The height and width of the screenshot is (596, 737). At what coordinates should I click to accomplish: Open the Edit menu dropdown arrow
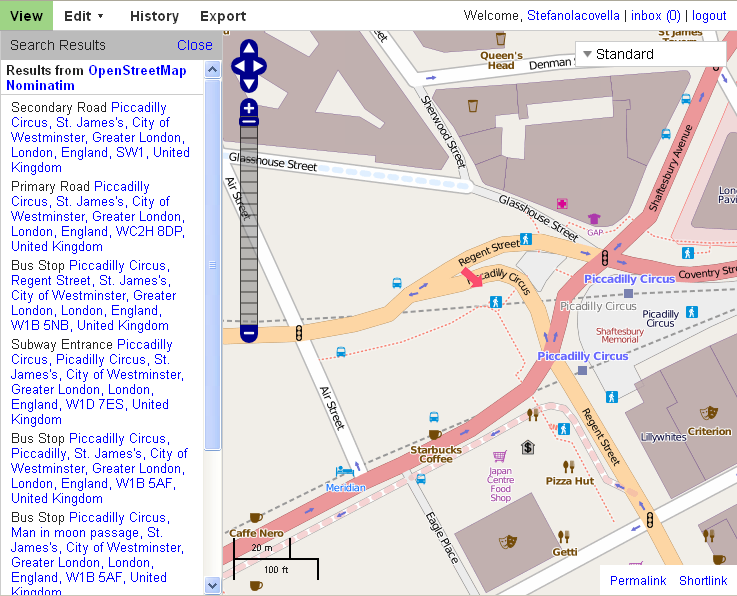pyautogui.click(x=100, y=16)
